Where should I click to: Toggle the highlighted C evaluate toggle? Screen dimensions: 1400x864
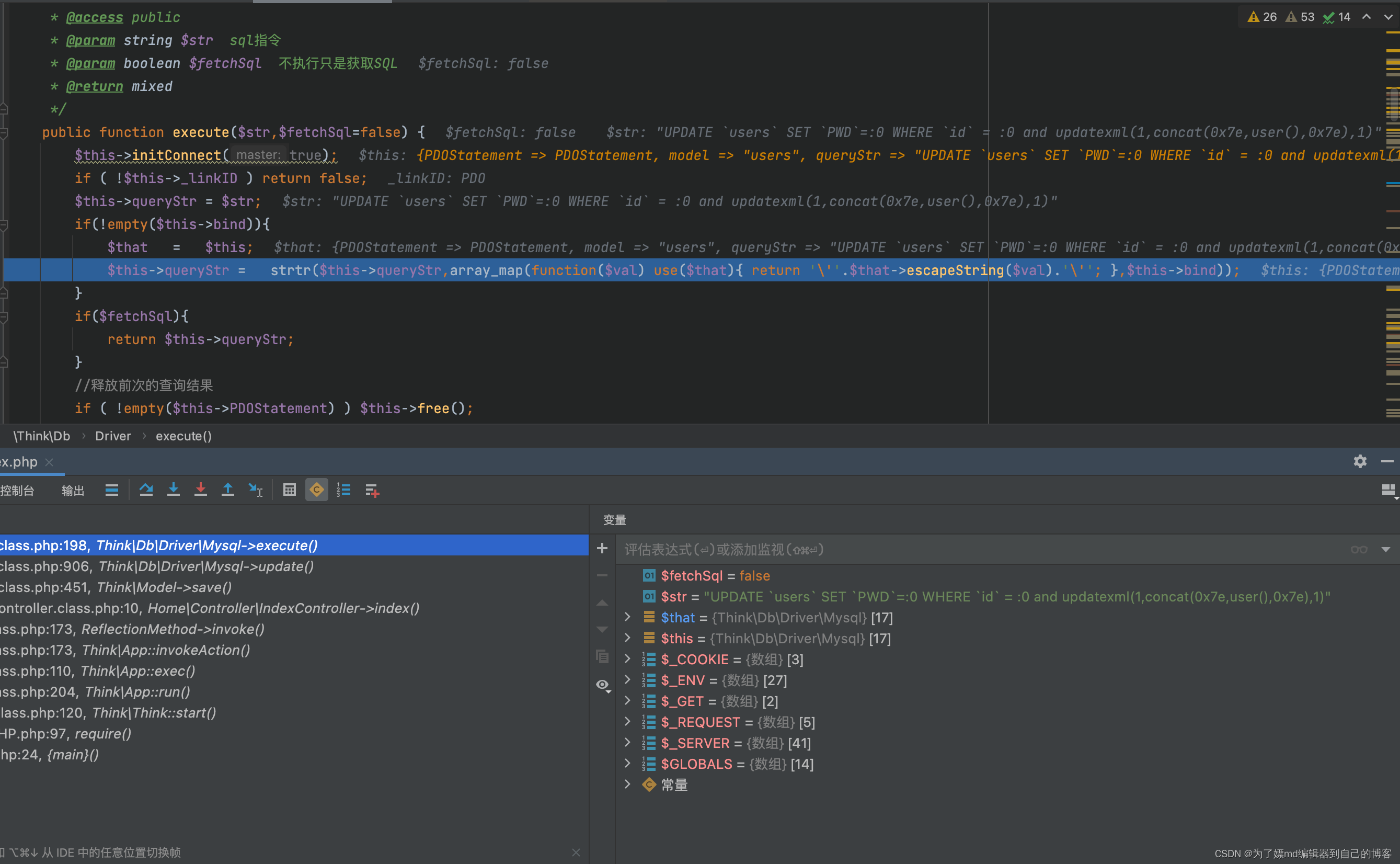tap(316, 490)
